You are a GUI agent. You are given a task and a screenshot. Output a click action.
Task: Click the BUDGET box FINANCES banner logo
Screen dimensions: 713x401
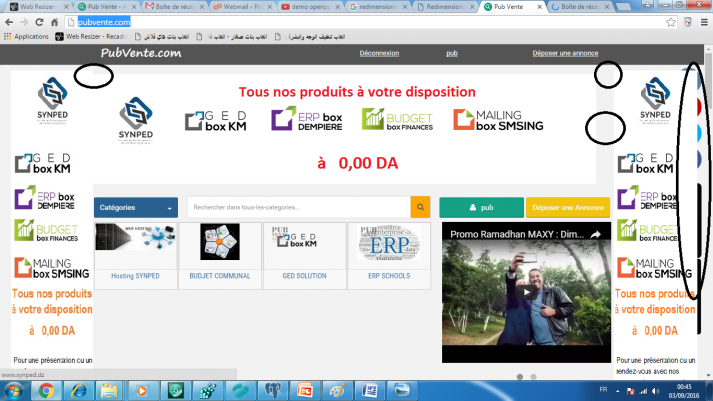click(x=397, y=119)
